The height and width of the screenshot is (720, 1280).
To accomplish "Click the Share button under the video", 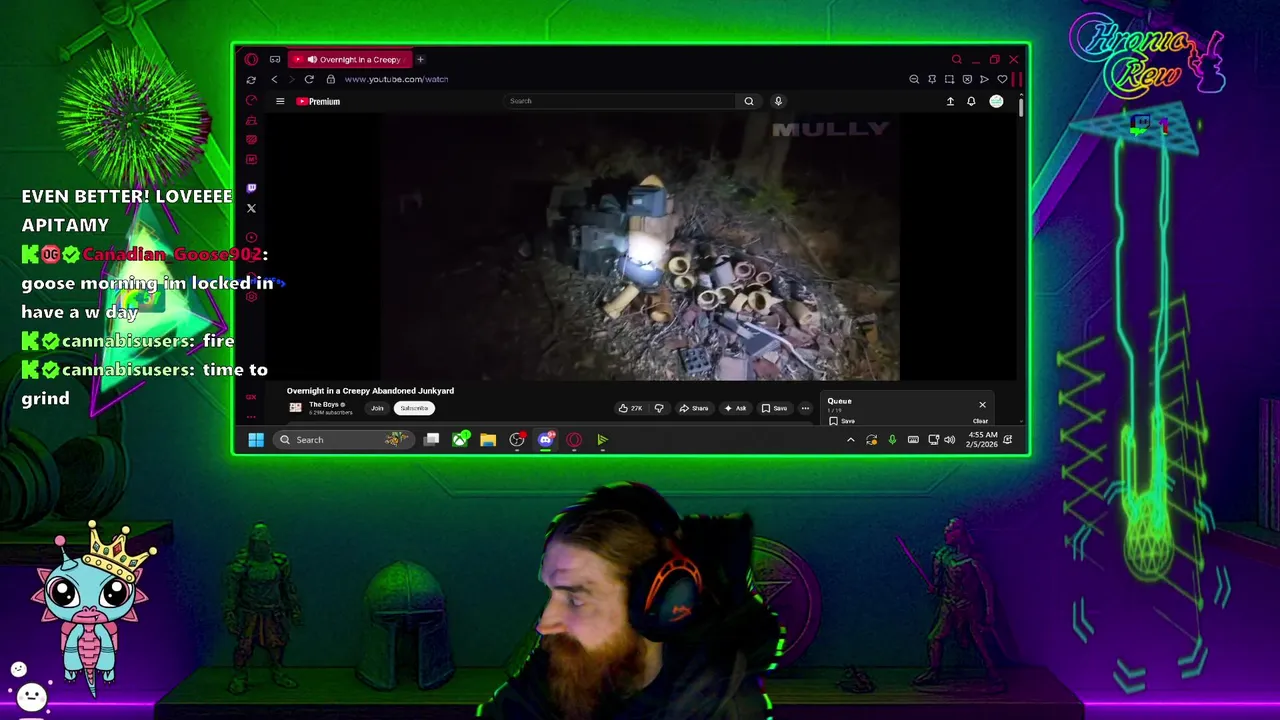I will coord(694,408).
